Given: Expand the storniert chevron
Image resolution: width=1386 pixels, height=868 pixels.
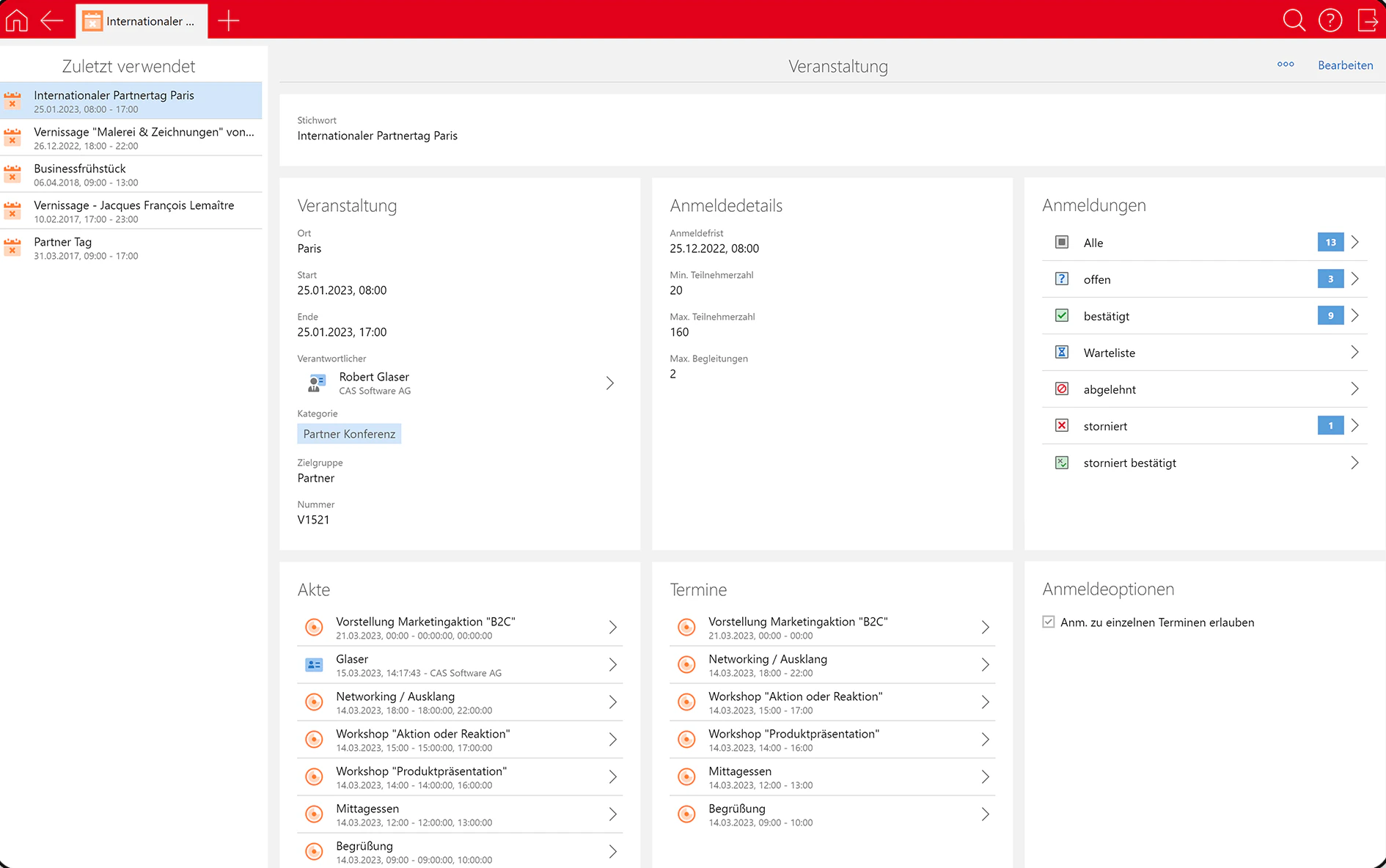Looking at the screenshot, I should 1354,425.
